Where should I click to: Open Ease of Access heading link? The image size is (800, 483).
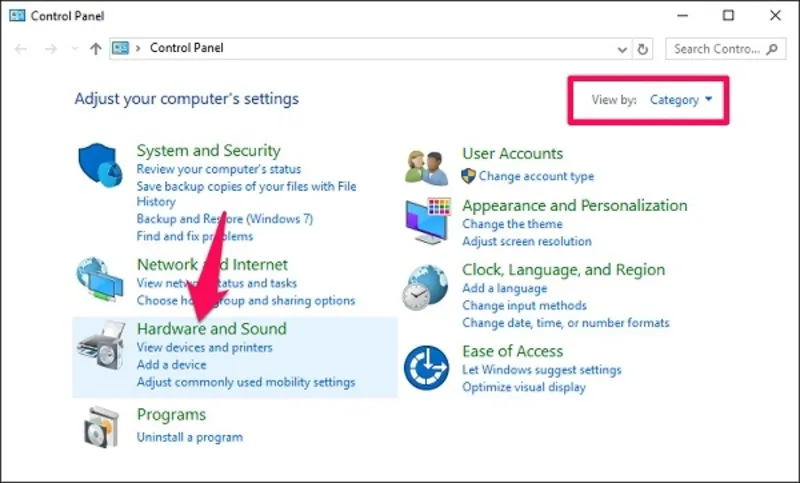point(513,351)
